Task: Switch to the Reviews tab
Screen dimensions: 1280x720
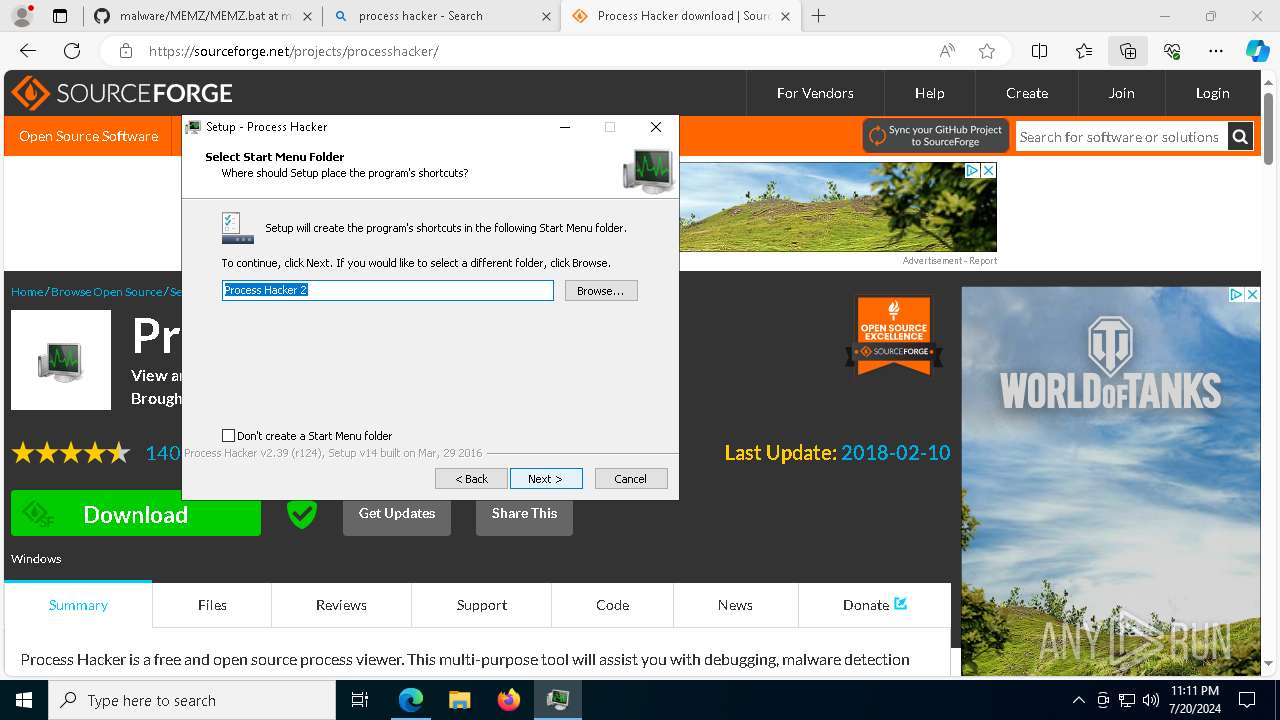Action: point(341,605)
